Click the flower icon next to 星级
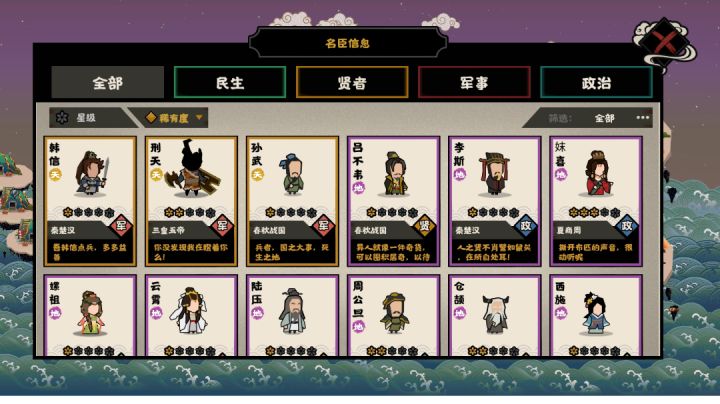 (x=62, y=118)
